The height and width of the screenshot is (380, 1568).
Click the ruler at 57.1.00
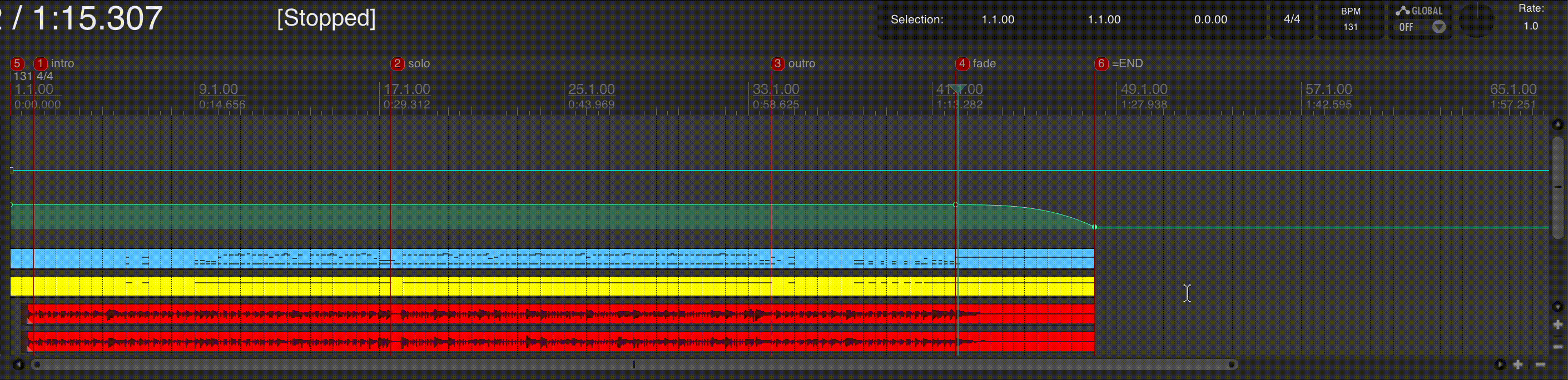pyautogui.click(x=1328, y=89)
